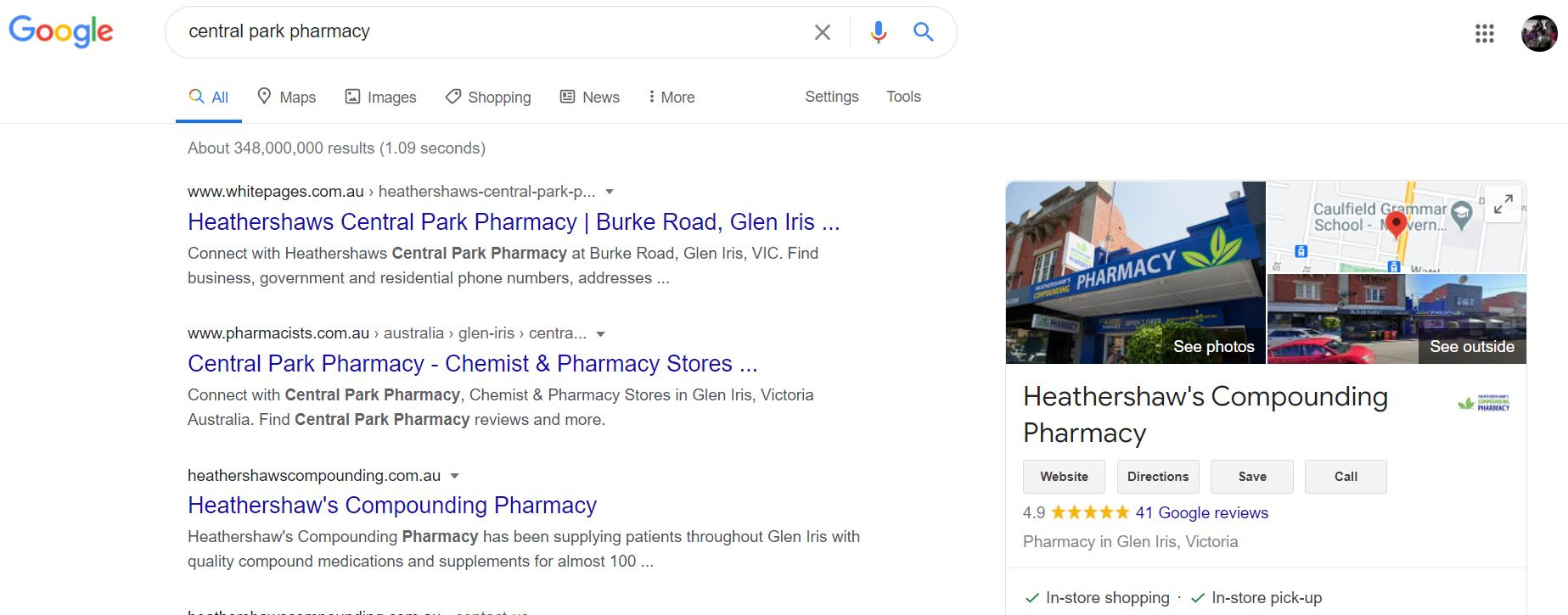The image size is (1568, 615).
Task: Start voice search with microphone icon
Action: [x=879, y=32]
